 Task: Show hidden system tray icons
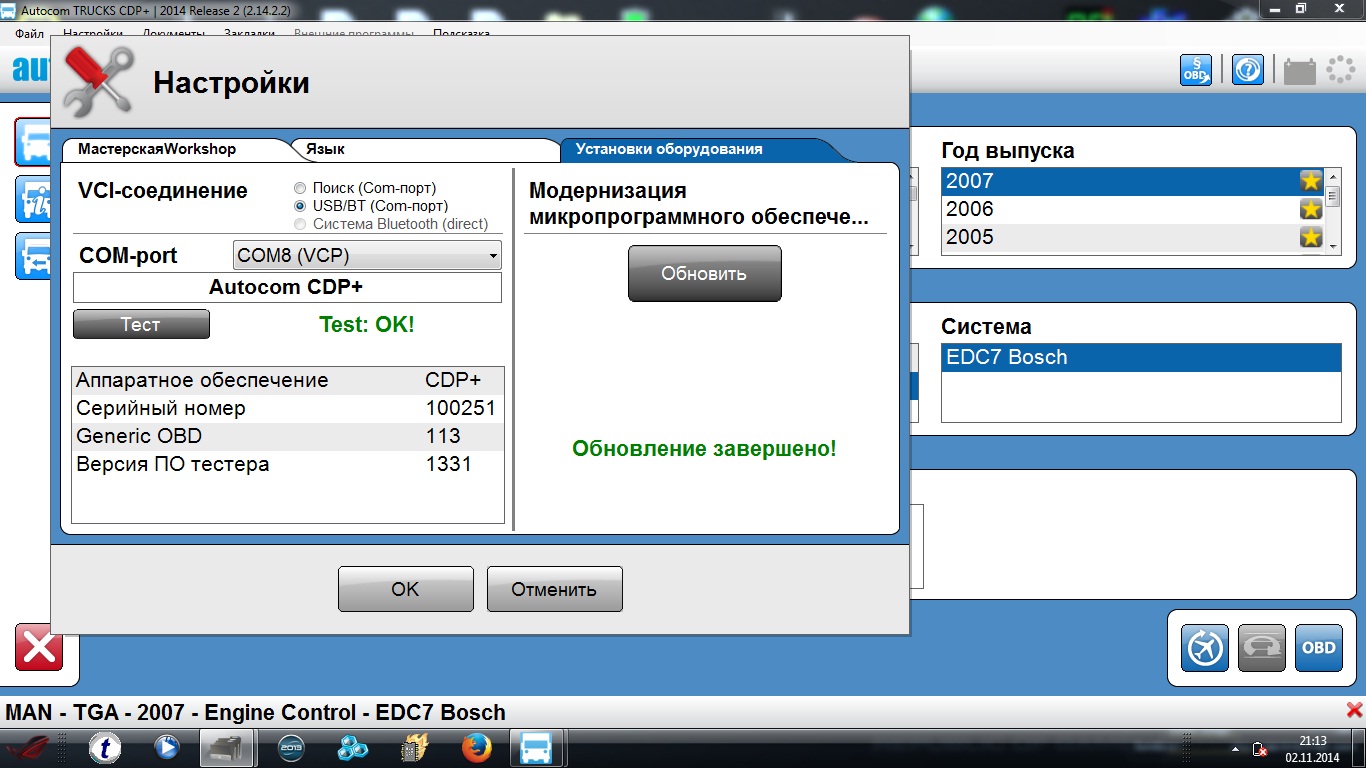(x=1237, y=748)
